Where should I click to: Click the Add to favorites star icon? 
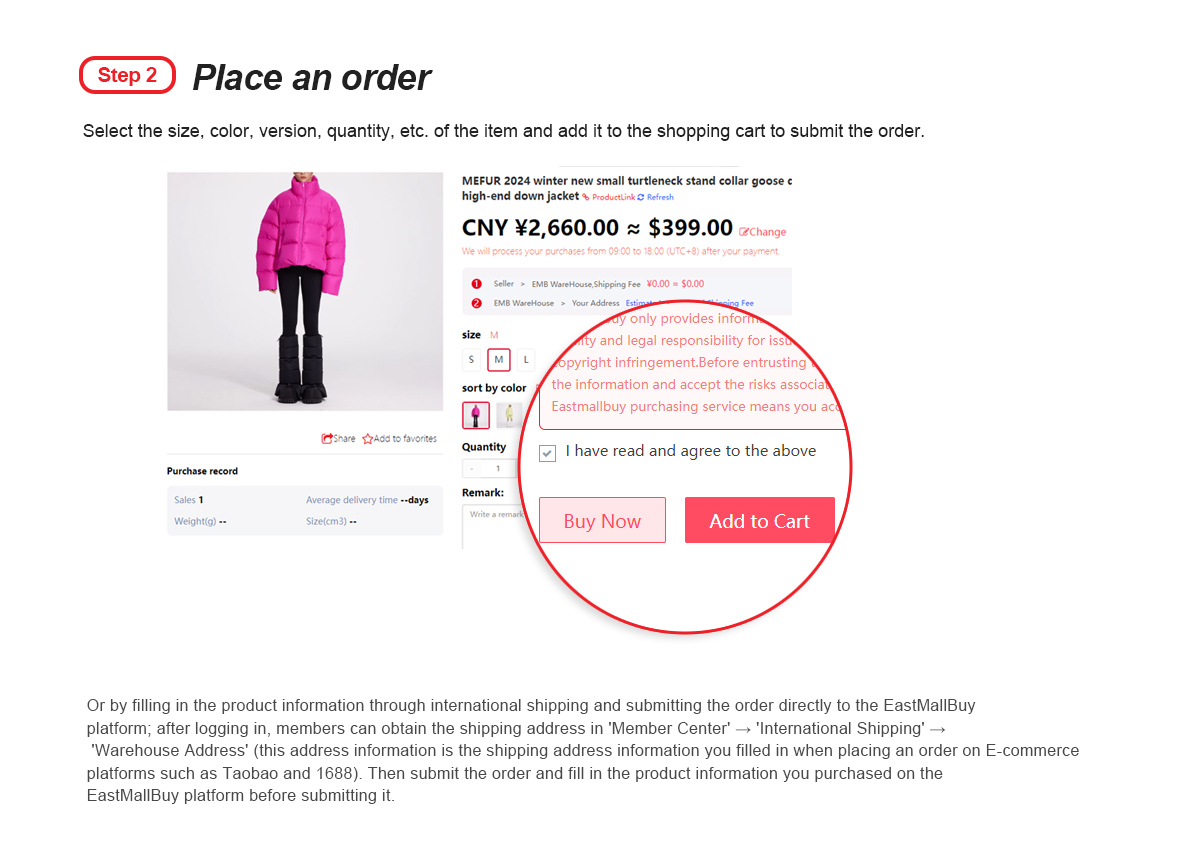click(x=367, y=438)
